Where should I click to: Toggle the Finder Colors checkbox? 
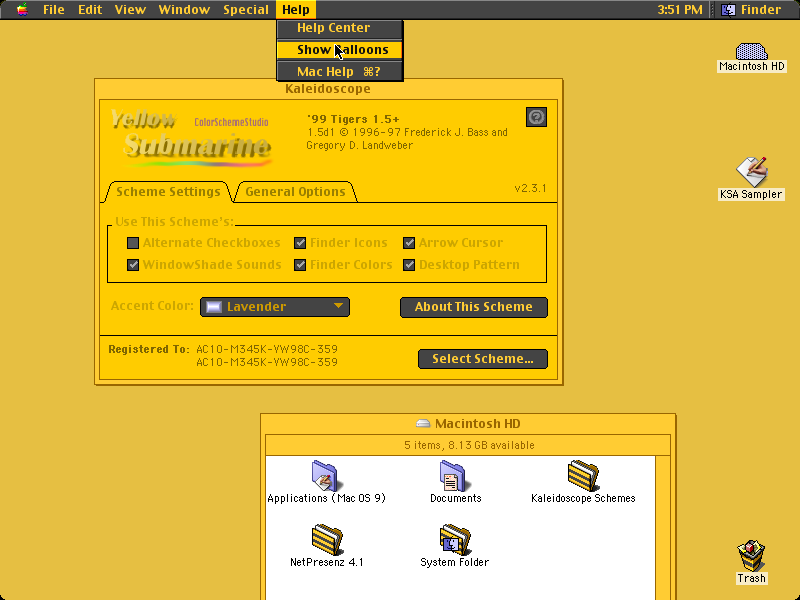tap(300, 265)
